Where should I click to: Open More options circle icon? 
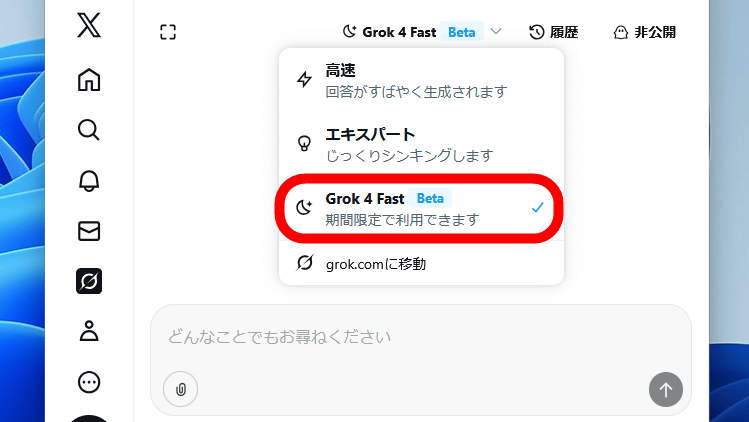[x=89, y=382]
